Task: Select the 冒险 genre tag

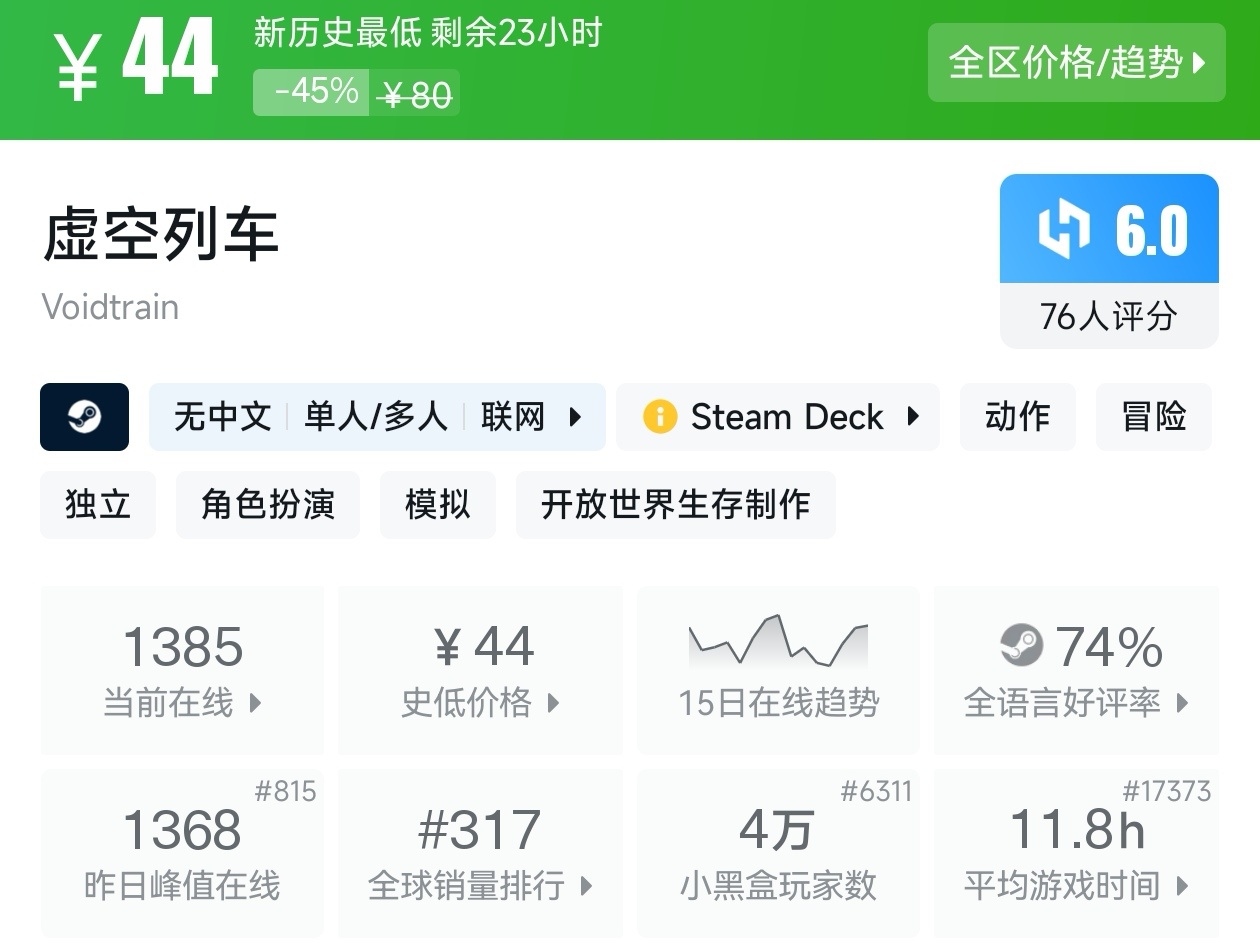Action: 1154,417
